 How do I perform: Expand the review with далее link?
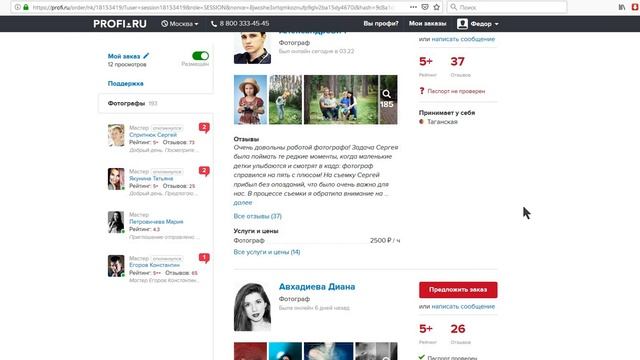[x=242, y=202]
